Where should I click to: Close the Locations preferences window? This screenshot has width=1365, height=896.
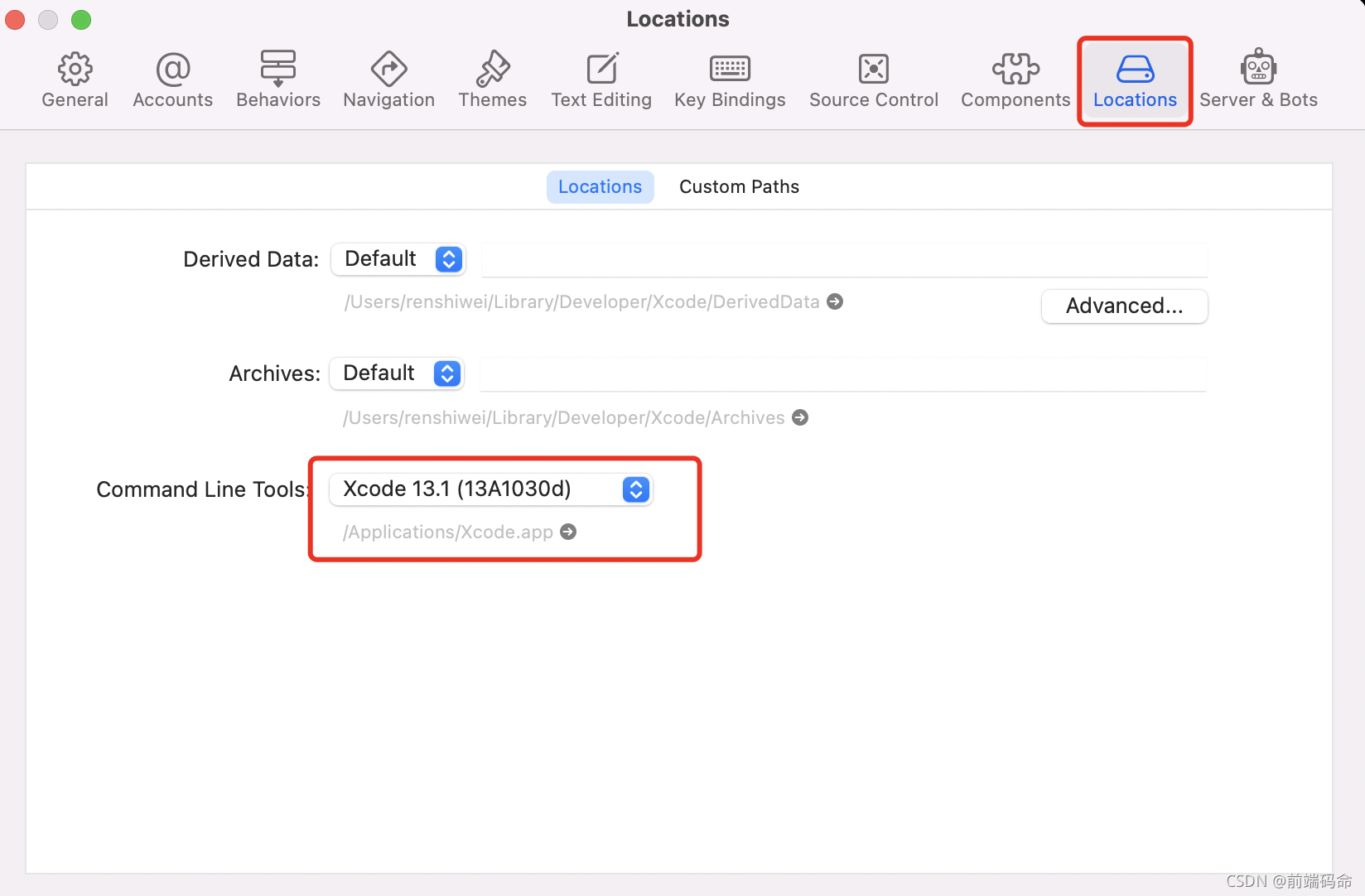(15, 20)
